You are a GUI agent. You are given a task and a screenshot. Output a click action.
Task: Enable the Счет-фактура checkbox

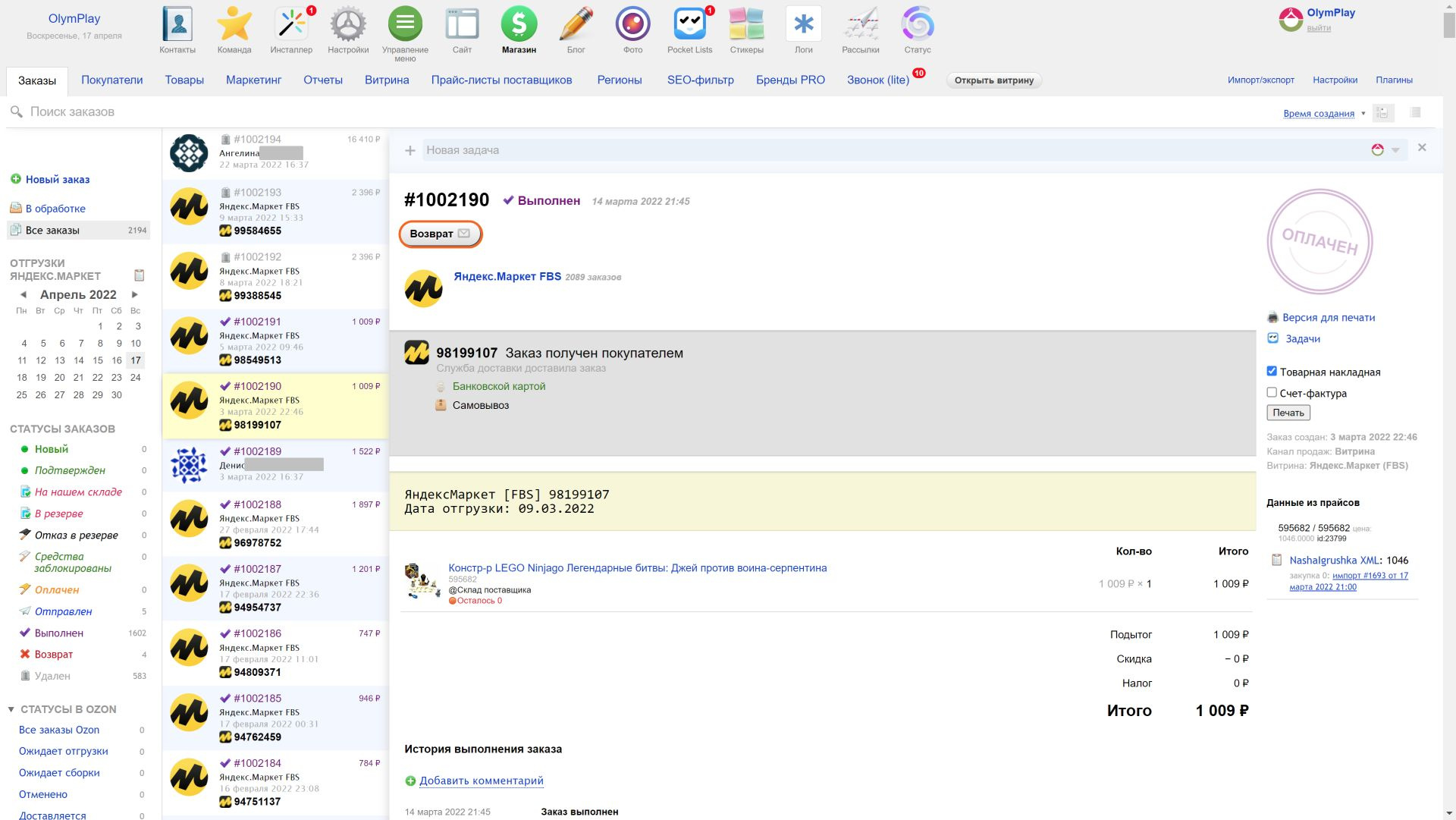[x=1272, y=392]
